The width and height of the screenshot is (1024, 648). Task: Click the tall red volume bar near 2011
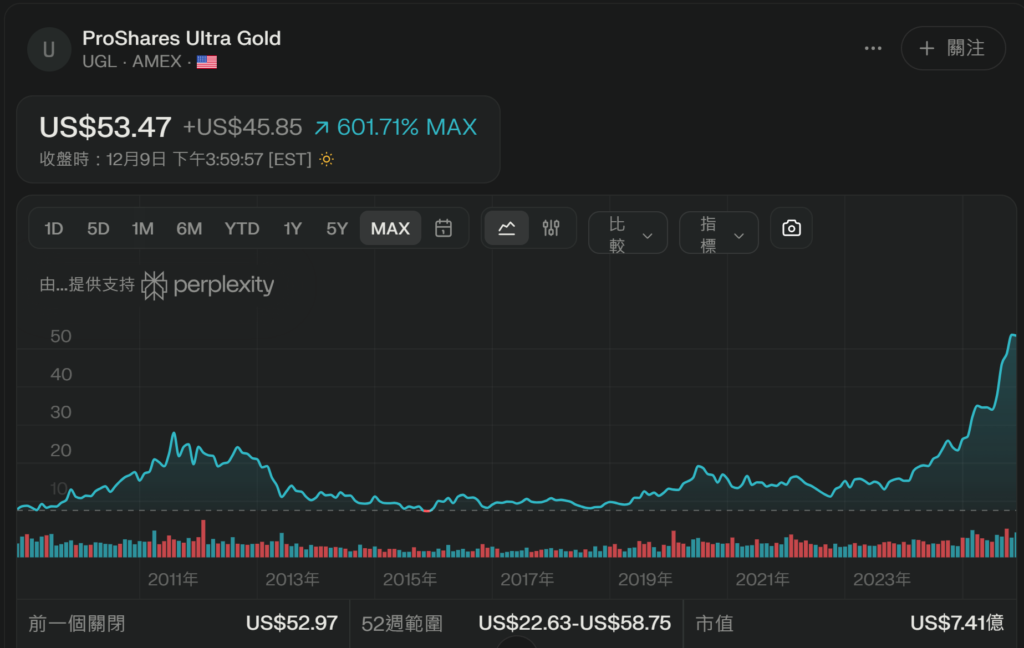[x=203, y=538]
